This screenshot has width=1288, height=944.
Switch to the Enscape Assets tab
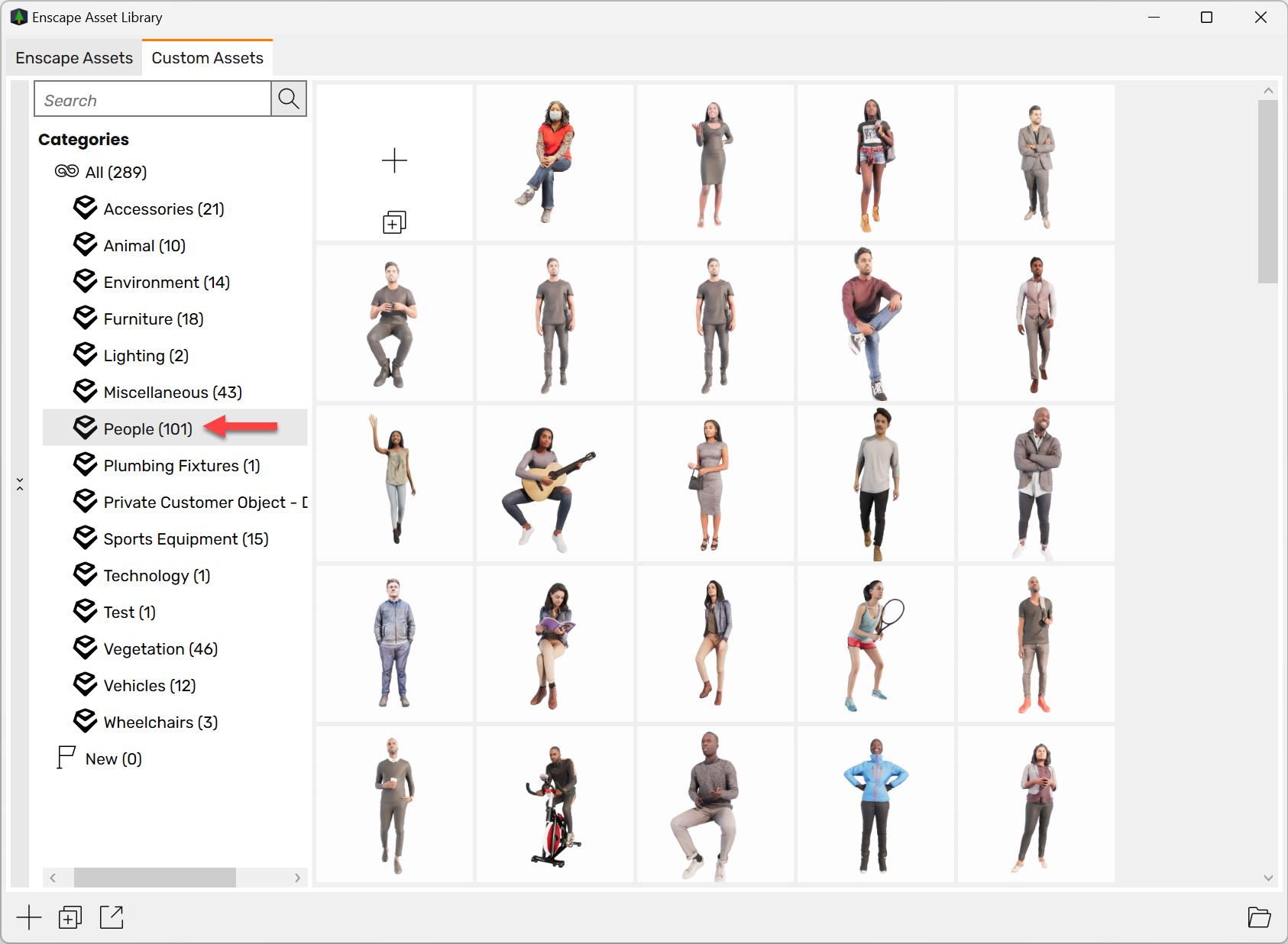(x=73, y=57)
